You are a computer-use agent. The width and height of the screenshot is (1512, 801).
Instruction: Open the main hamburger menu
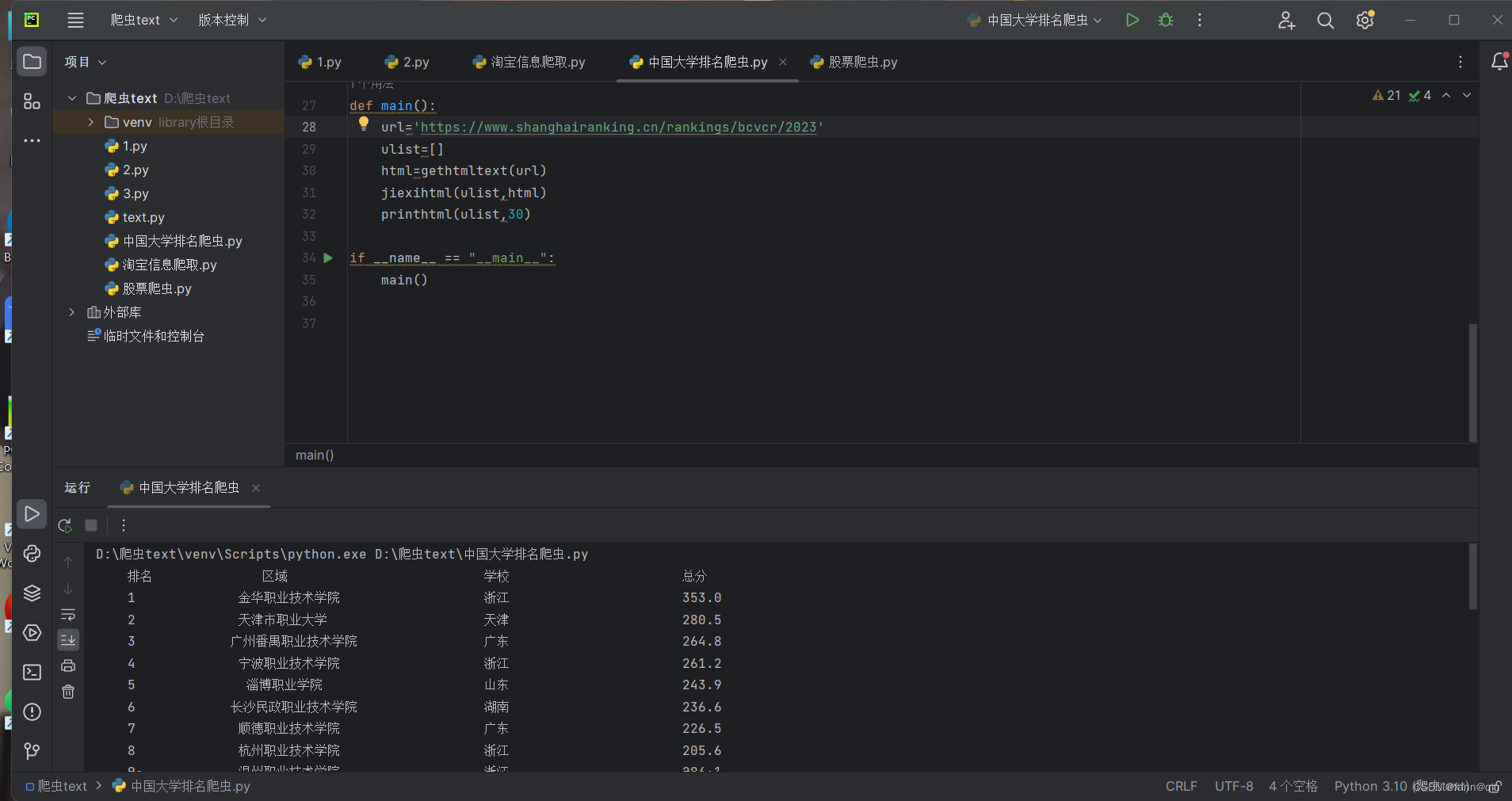point(75,20)
